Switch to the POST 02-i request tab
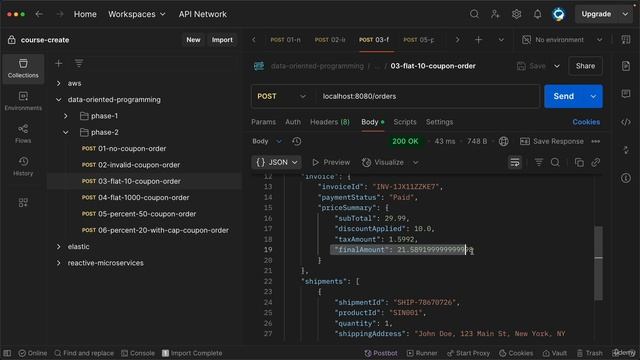 tap(330, 40)
